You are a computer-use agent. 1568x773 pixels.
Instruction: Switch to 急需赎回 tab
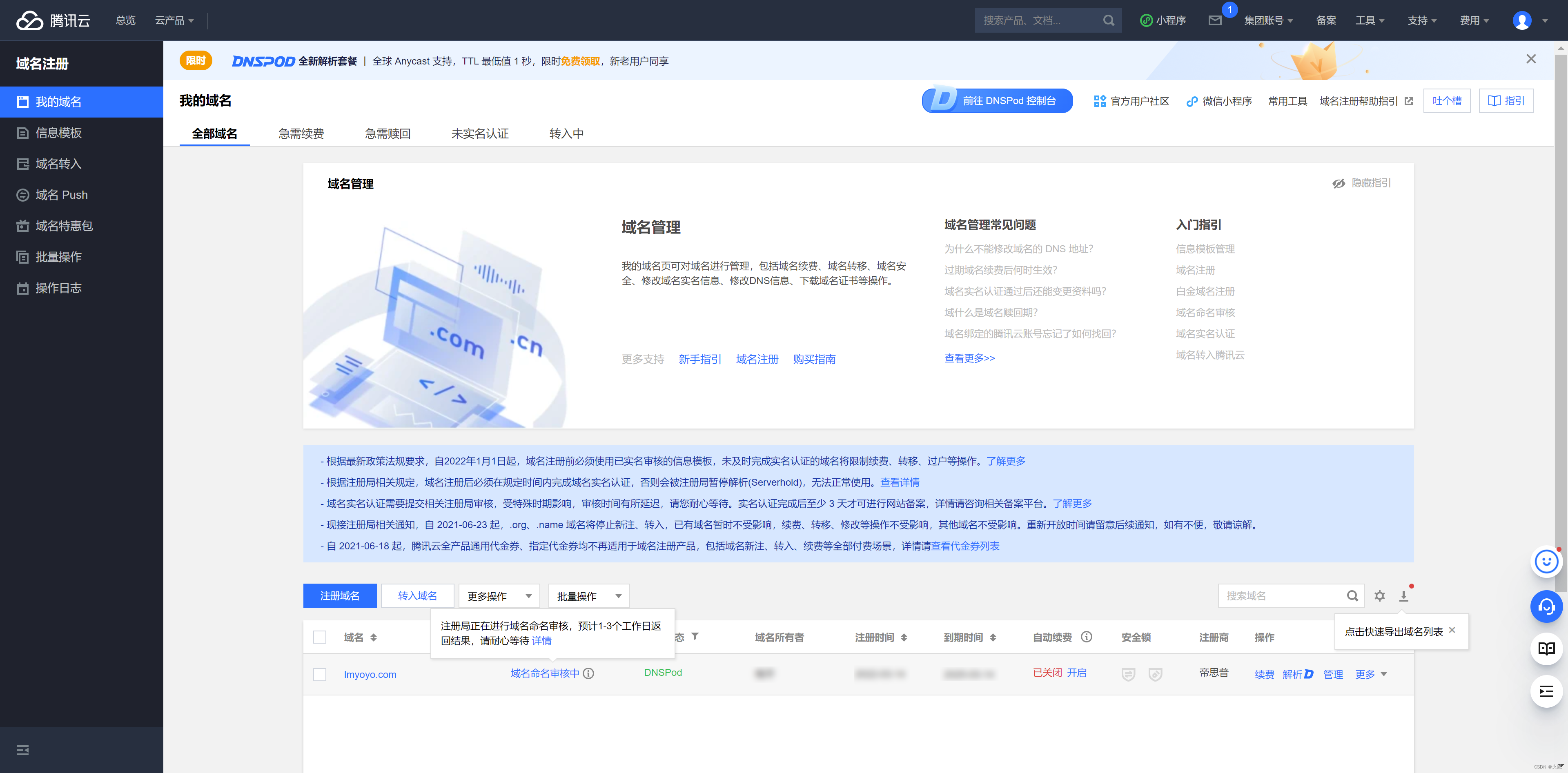tap(387, 133)
